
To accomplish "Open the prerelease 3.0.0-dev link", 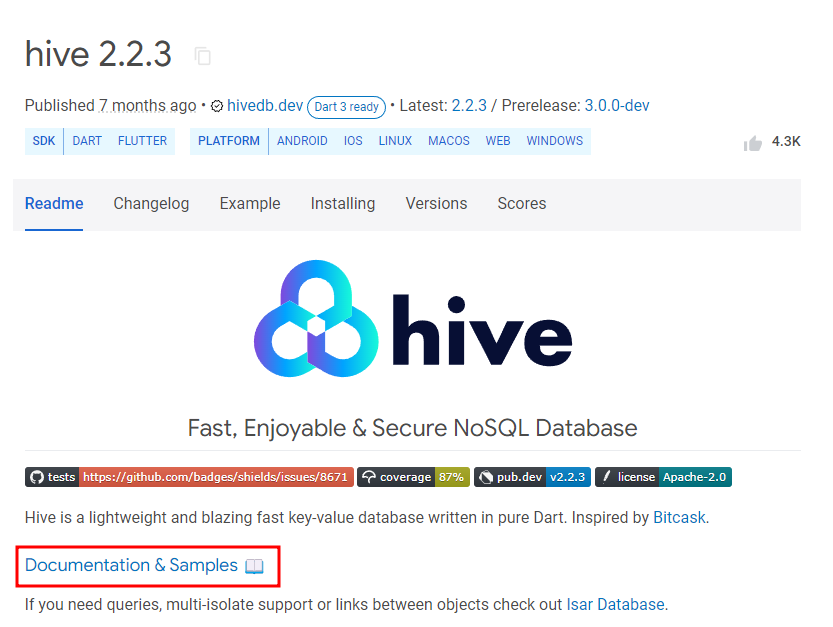I will tap(617, 105).
